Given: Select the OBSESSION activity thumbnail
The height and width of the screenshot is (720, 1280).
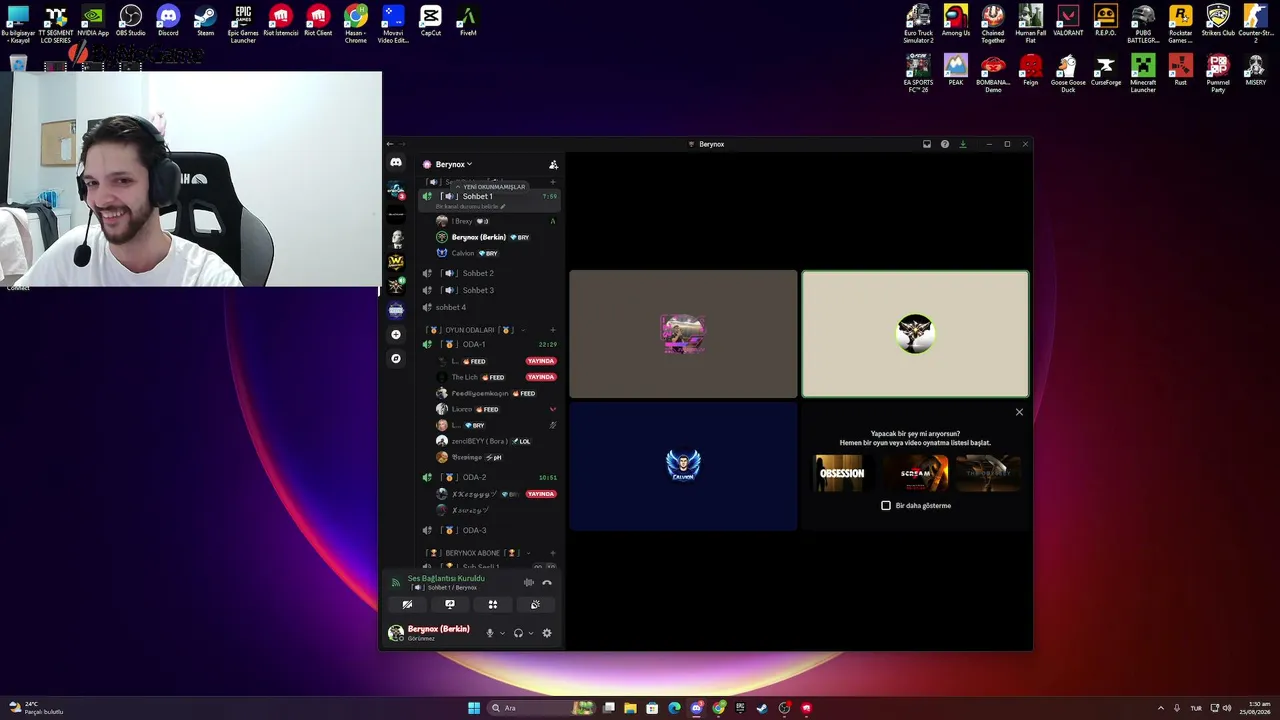Looking at the screenshot, I should tap(841, 473).
